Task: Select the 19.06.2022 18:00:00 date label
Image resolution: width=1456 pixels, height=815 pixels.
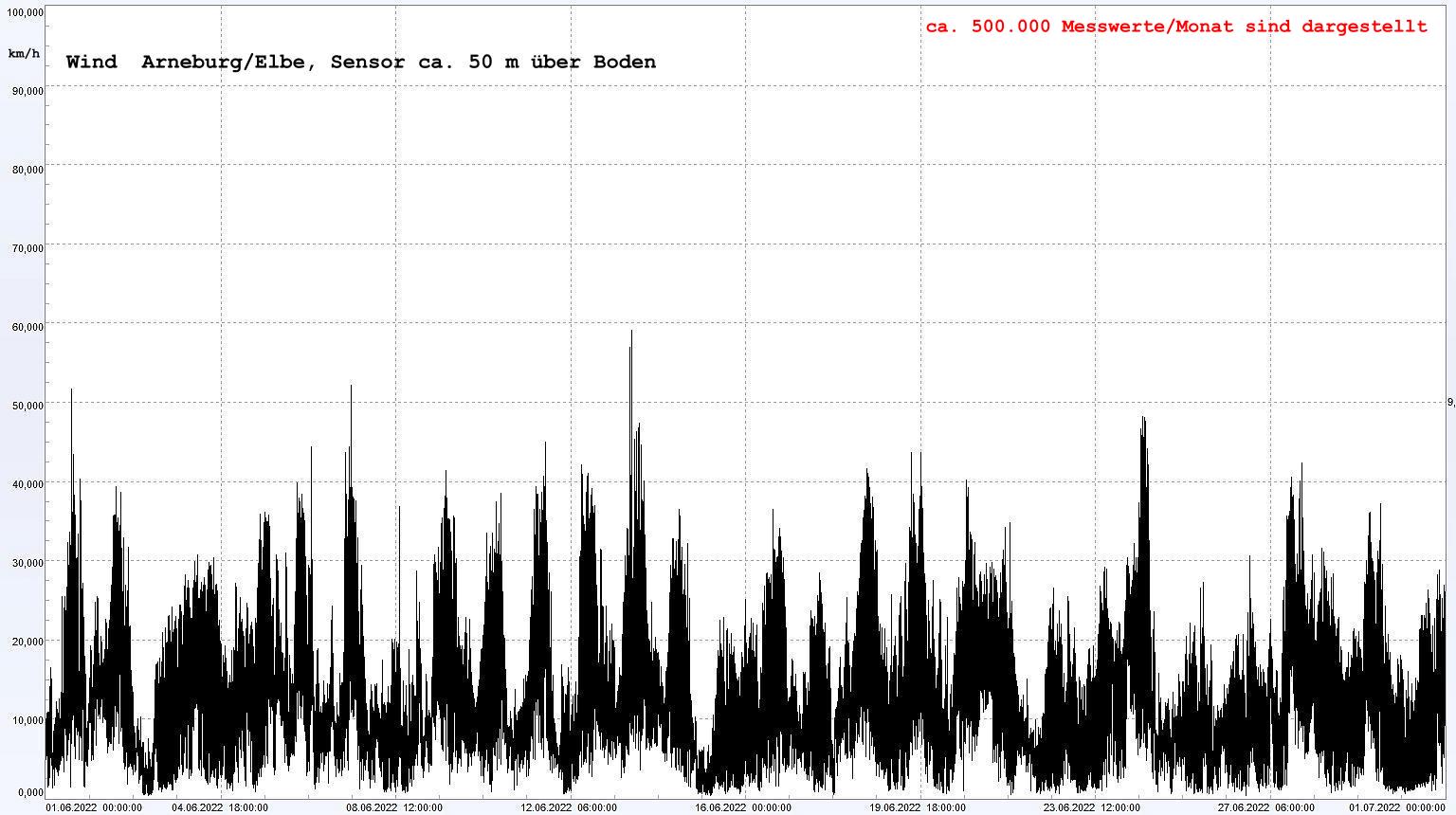Action: coord(918,807)
